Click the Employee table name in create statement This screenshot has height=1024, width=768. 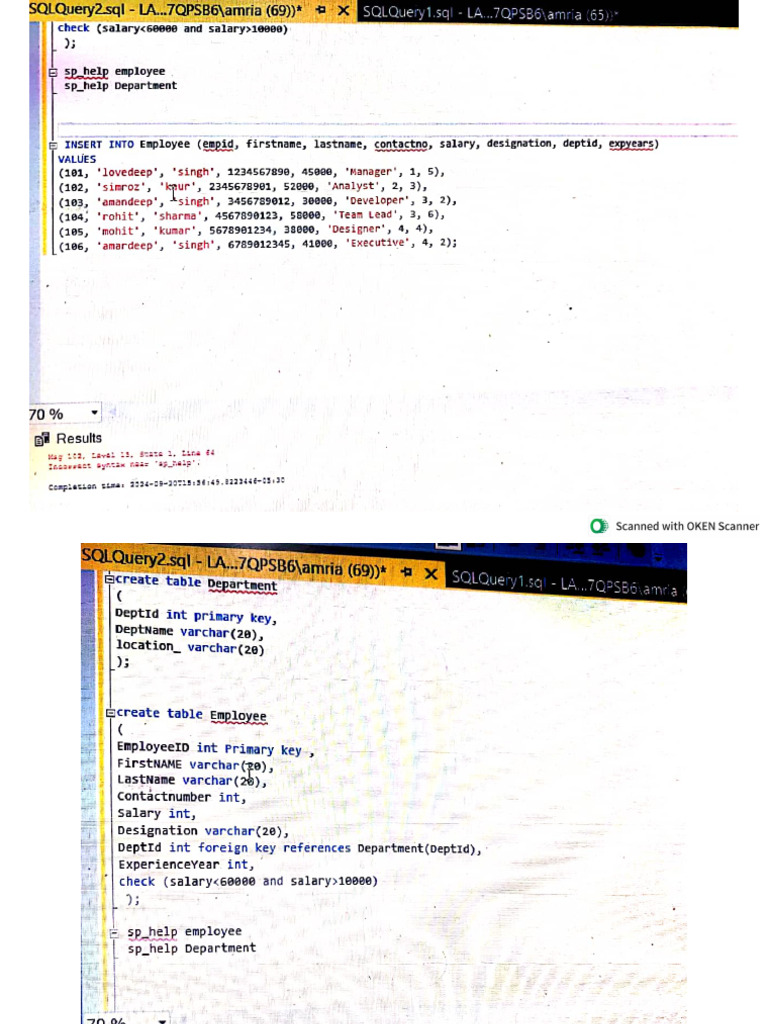(x=238, y=716)
